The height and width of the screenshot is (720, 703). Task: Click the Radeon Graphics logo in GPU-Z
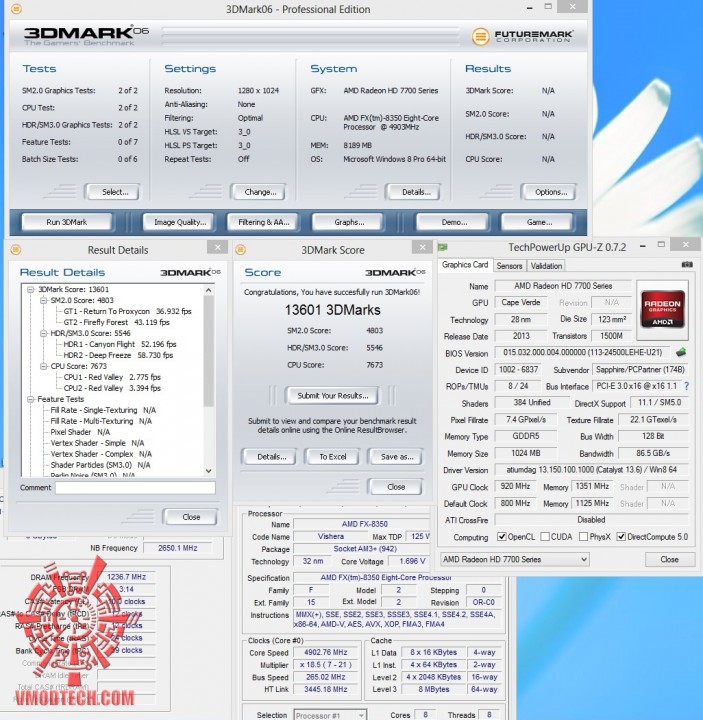point(663,309)
